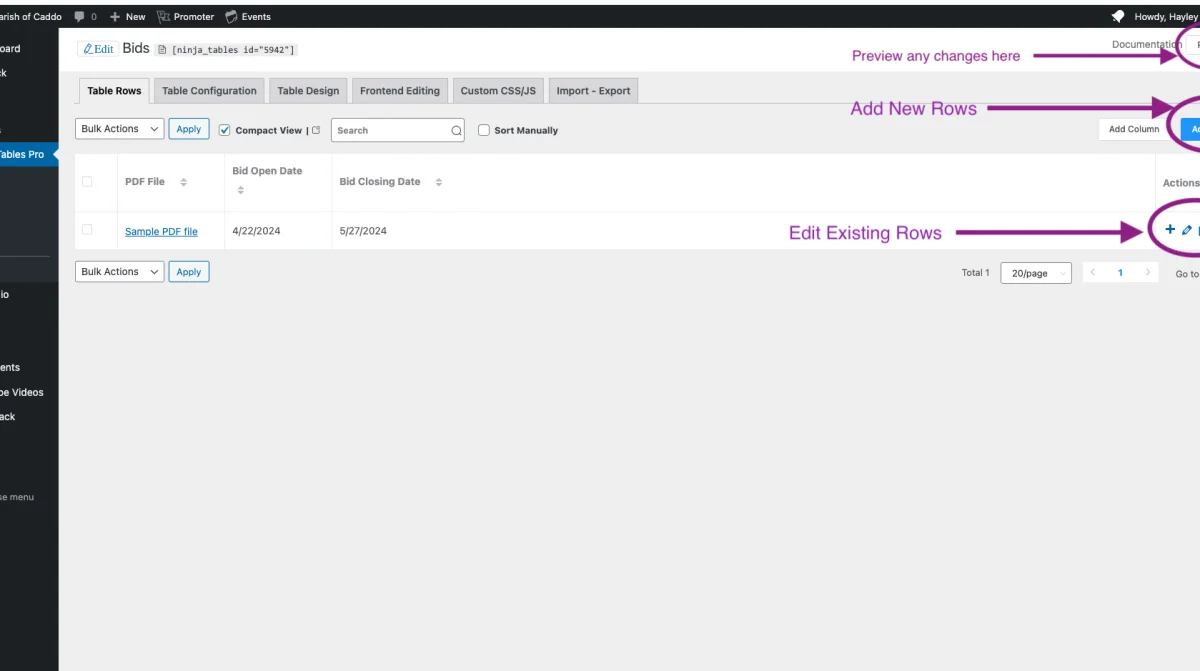The width and height of the screenshot is (1200, 671).
Task: Open the Sample PDF file link
Action: coord(161,232)
